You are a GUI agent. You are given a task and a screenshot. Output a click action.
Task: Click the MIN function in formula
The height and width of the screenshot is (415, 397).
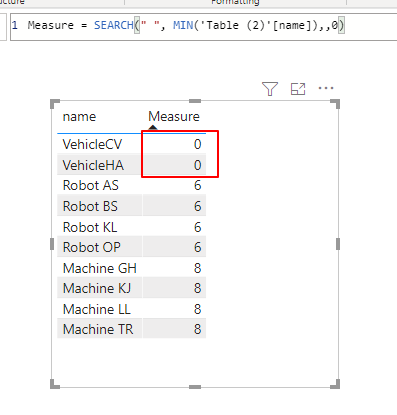(183, 25)
